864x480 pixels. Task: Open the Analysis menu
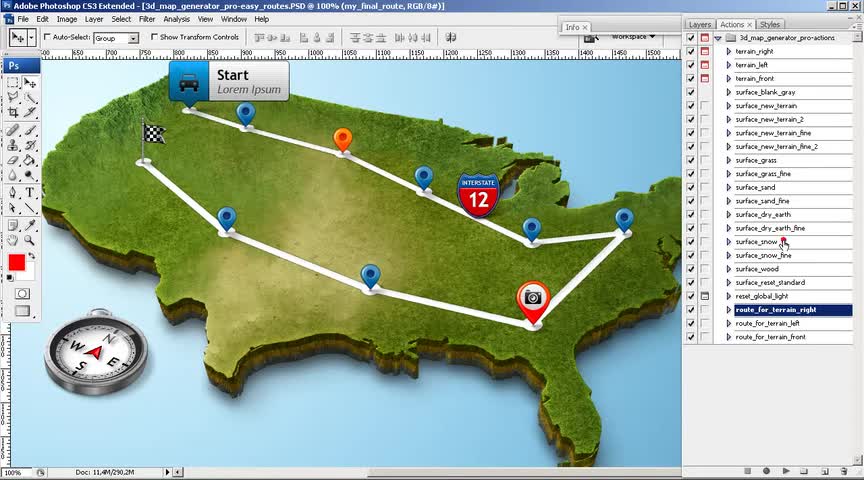coord(176,19)
